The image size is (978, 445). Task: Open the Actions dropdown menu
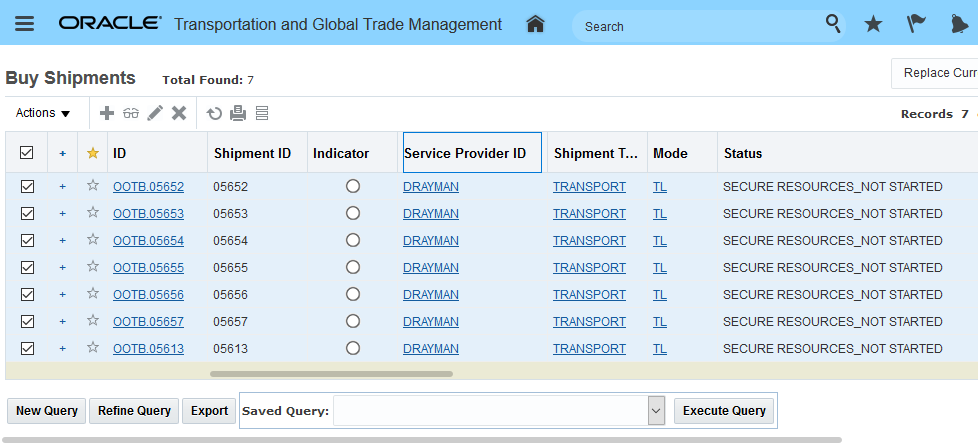point(43,113)
